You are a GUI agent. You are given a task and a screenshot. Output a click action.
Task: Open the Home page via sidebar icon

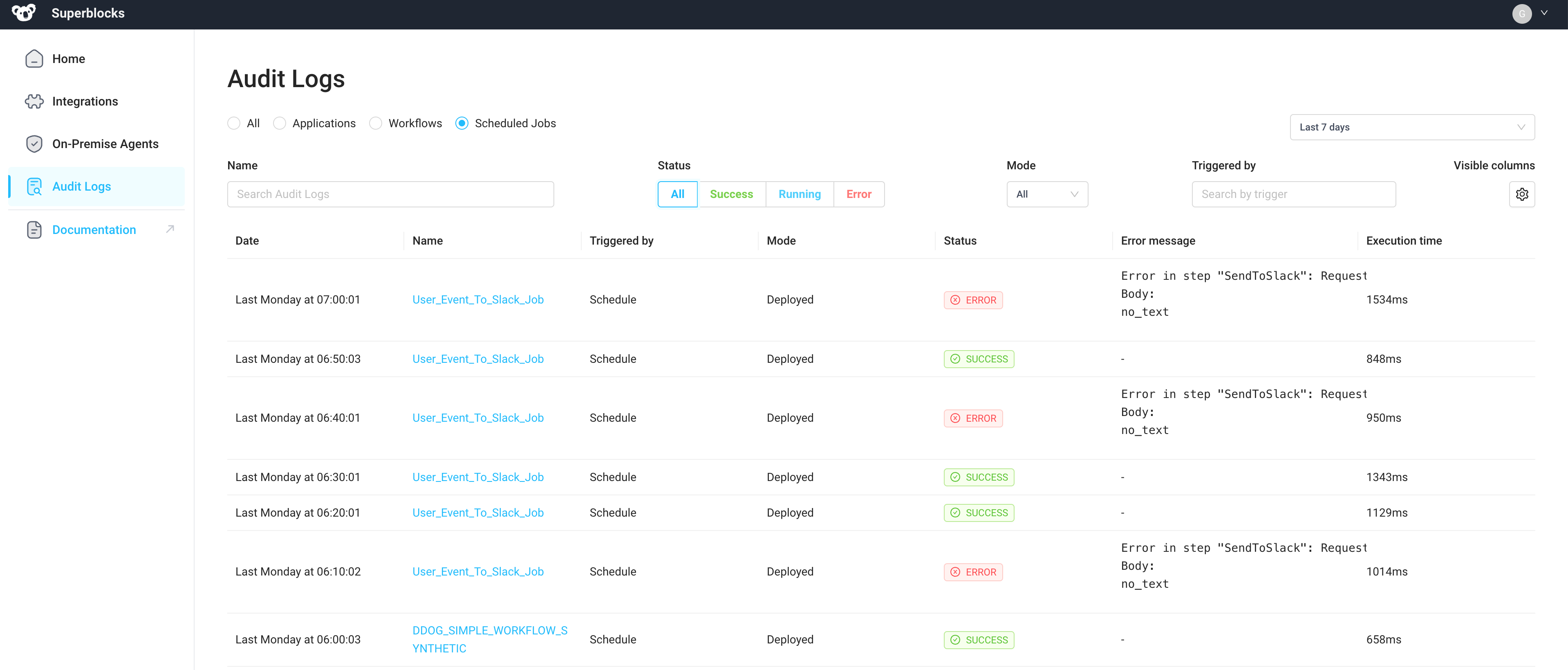pos(34,58)
